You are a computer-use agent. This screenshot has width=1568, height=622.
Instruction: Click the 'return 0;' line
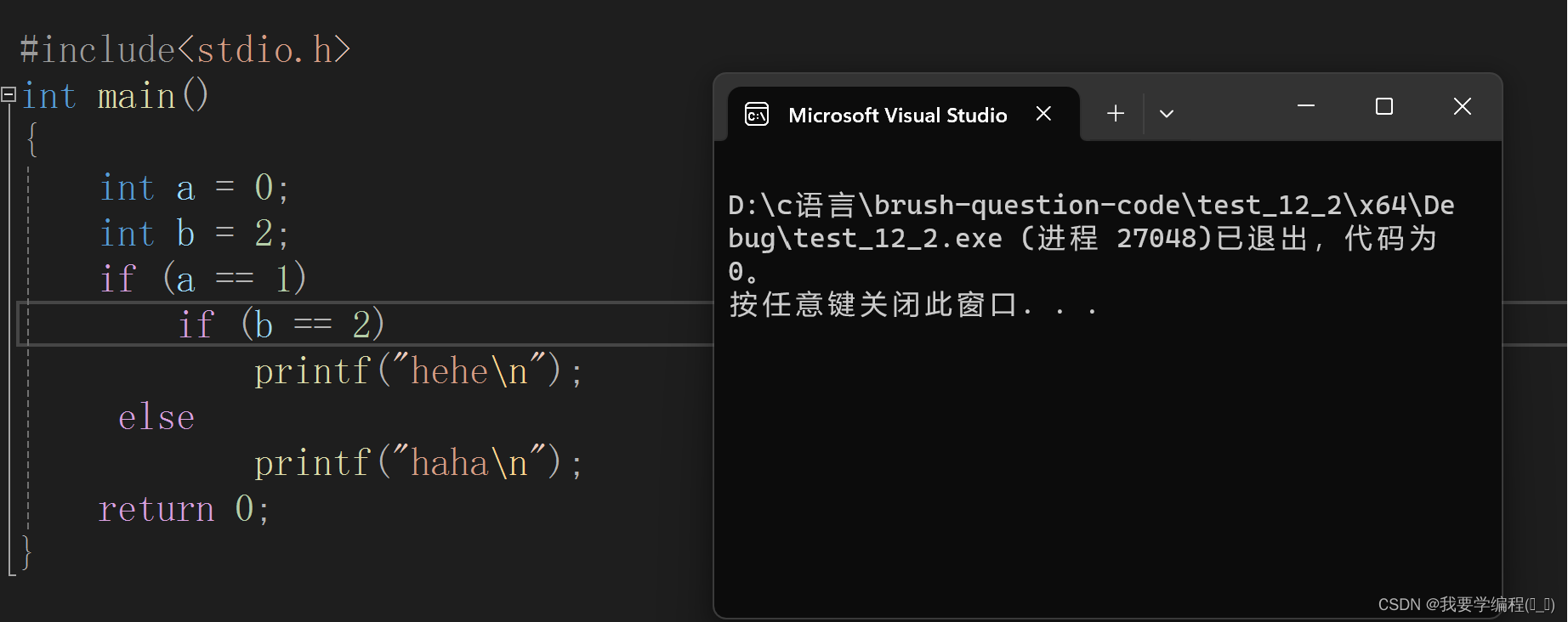[184, 509]
